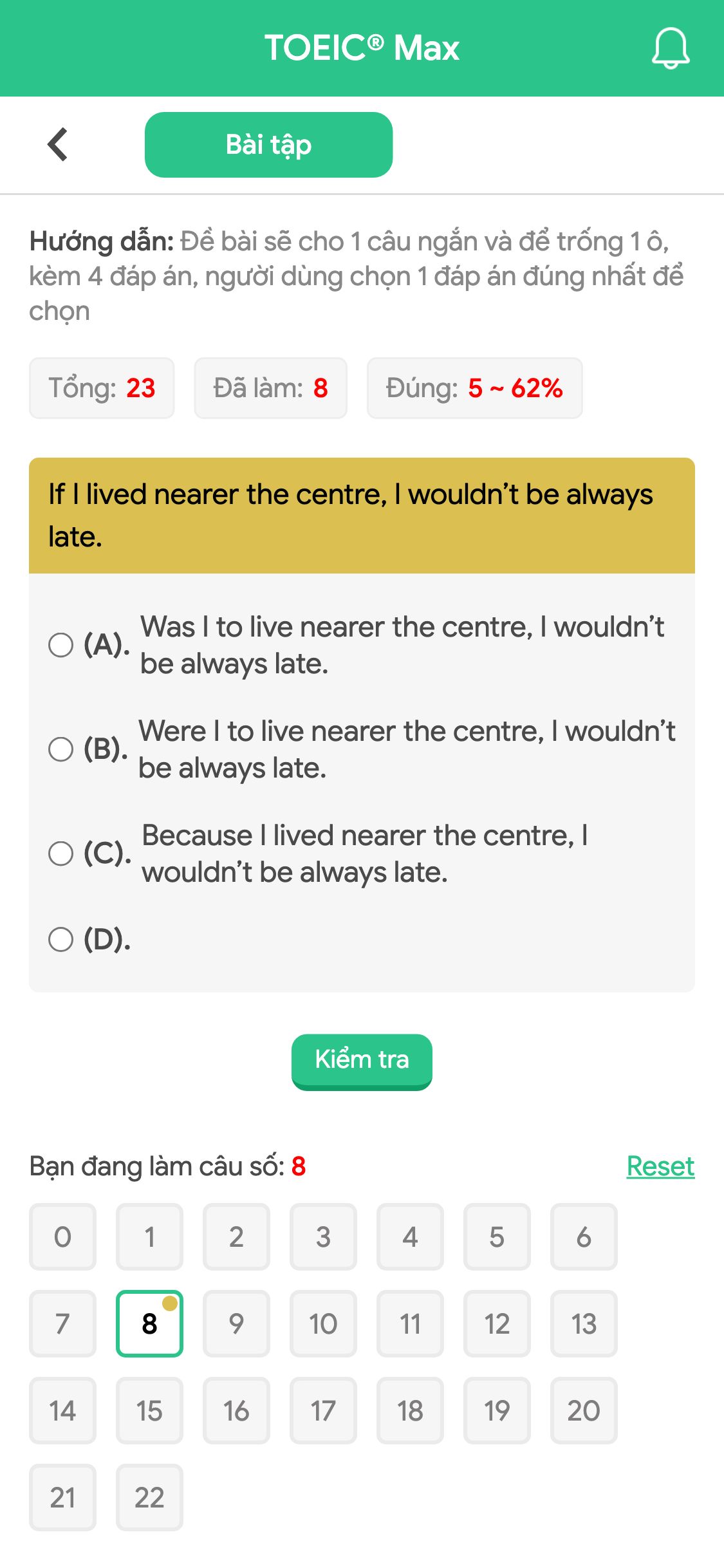Go back using the back arrow
This screenshot has height=1568, width=724.
(x=57, y=144)
